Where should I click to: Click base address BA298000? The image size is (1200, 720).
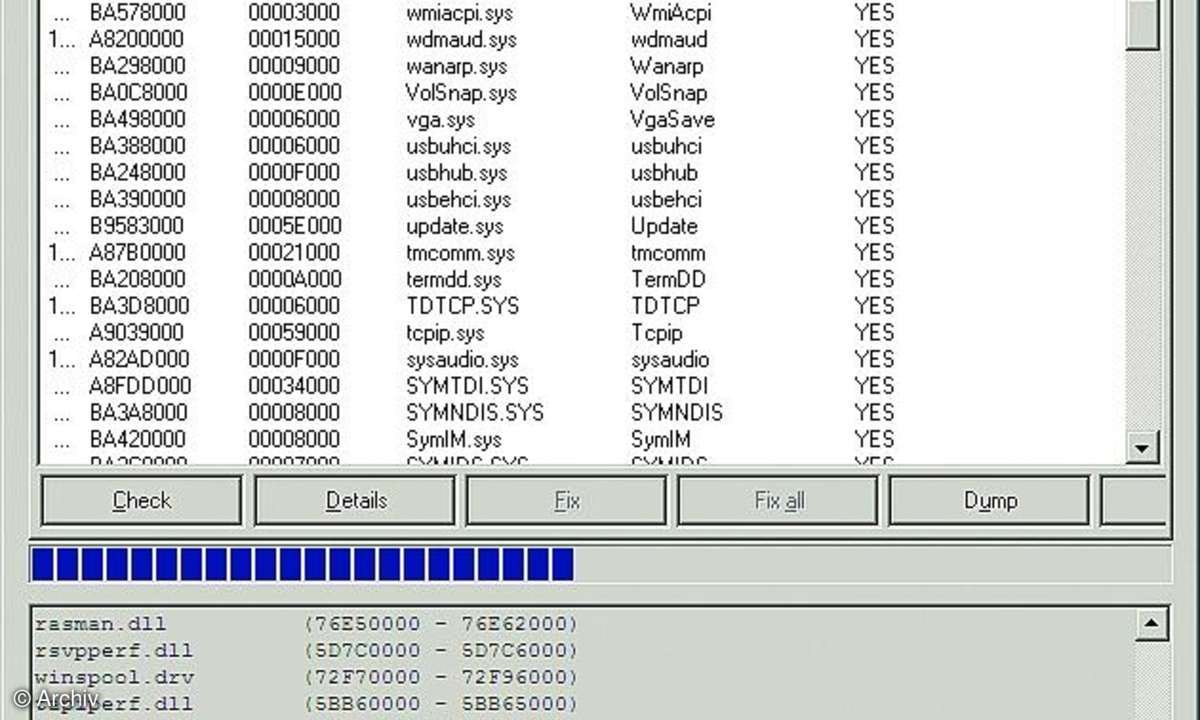(x=137, y=67)
